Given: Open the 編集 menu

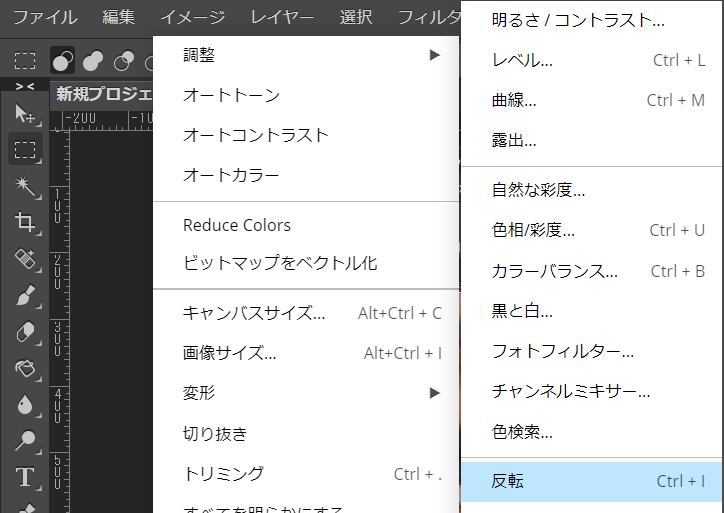Looking at the screenshot, I should click(x=119, y=18).
